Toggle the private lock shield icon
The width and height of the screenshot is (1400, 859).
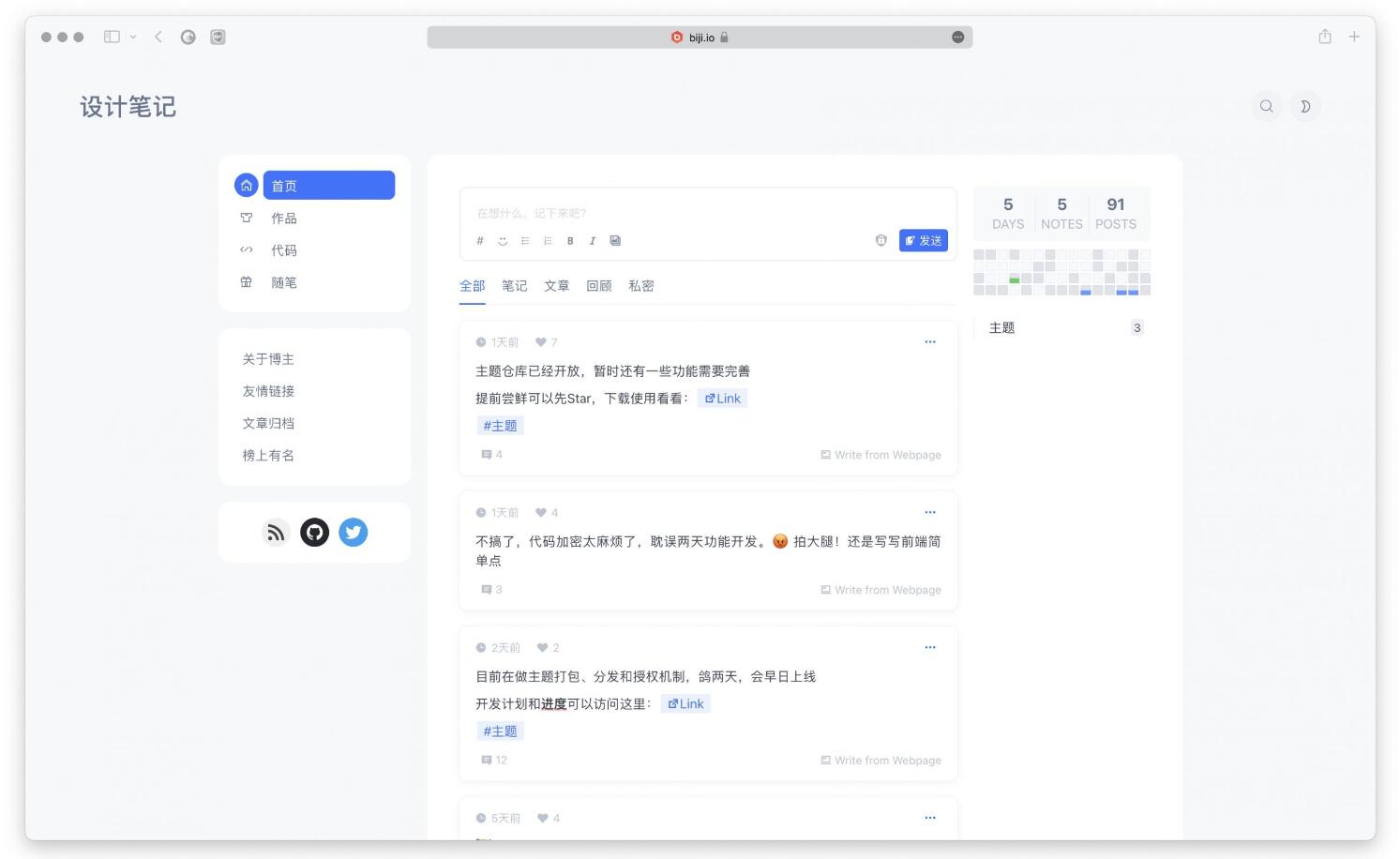coord(881,241)
